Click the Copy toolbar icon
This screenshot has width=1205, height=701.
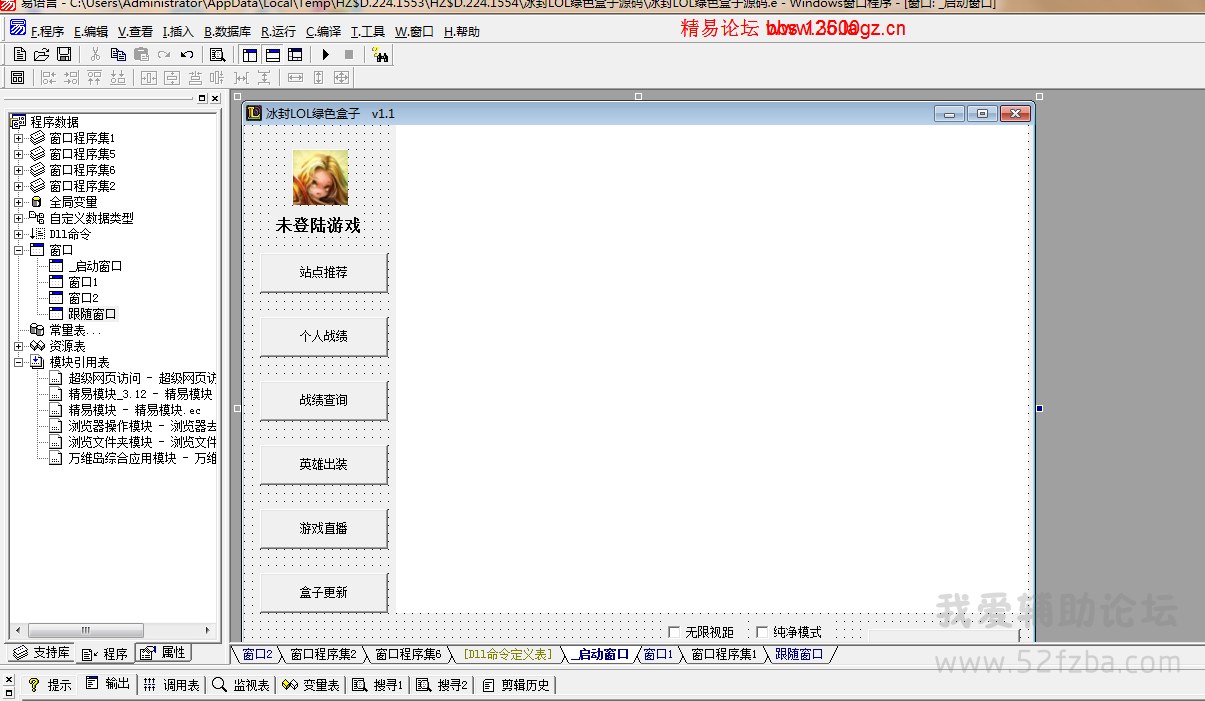point(118,55)
